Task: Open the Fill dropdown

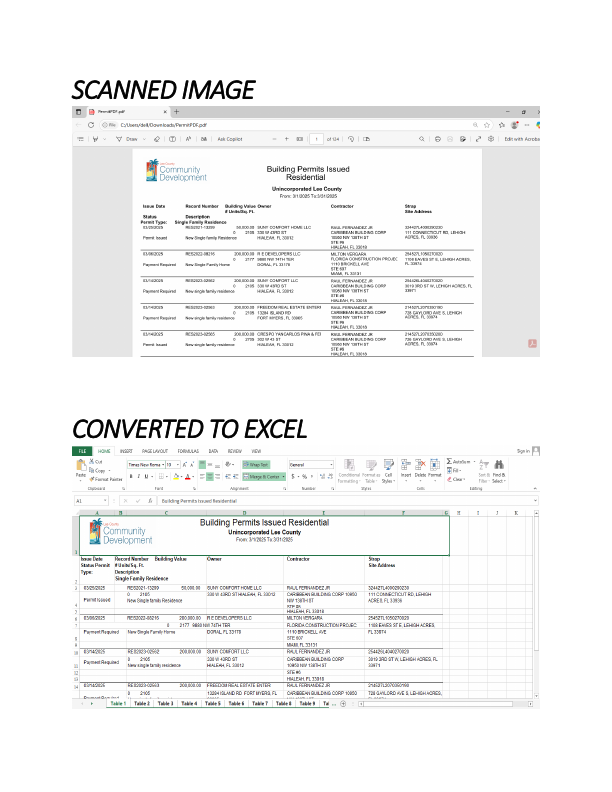Action: (x=454, y=470)
